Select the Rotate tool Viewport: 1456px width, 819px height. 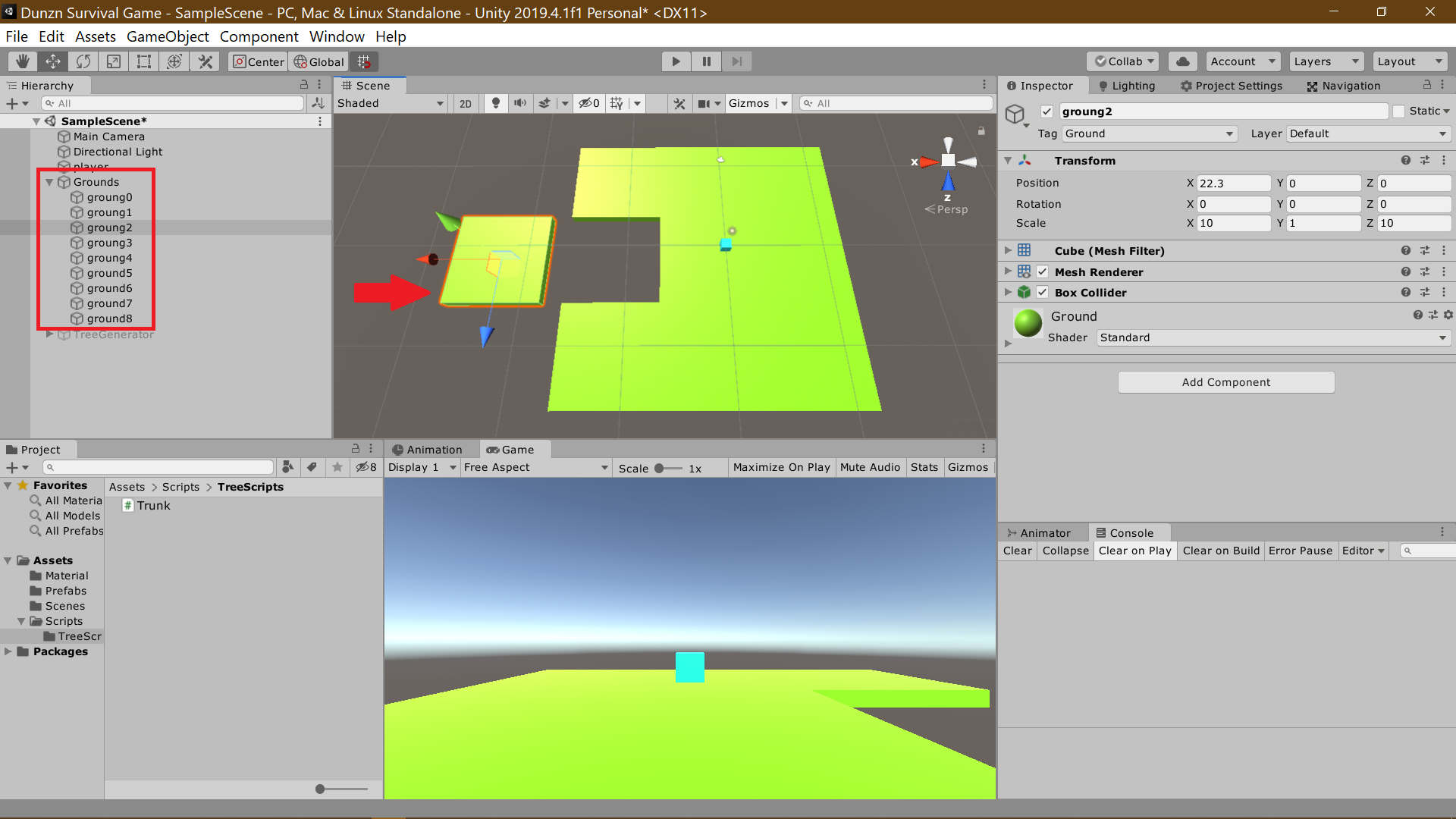pos(83,61)
